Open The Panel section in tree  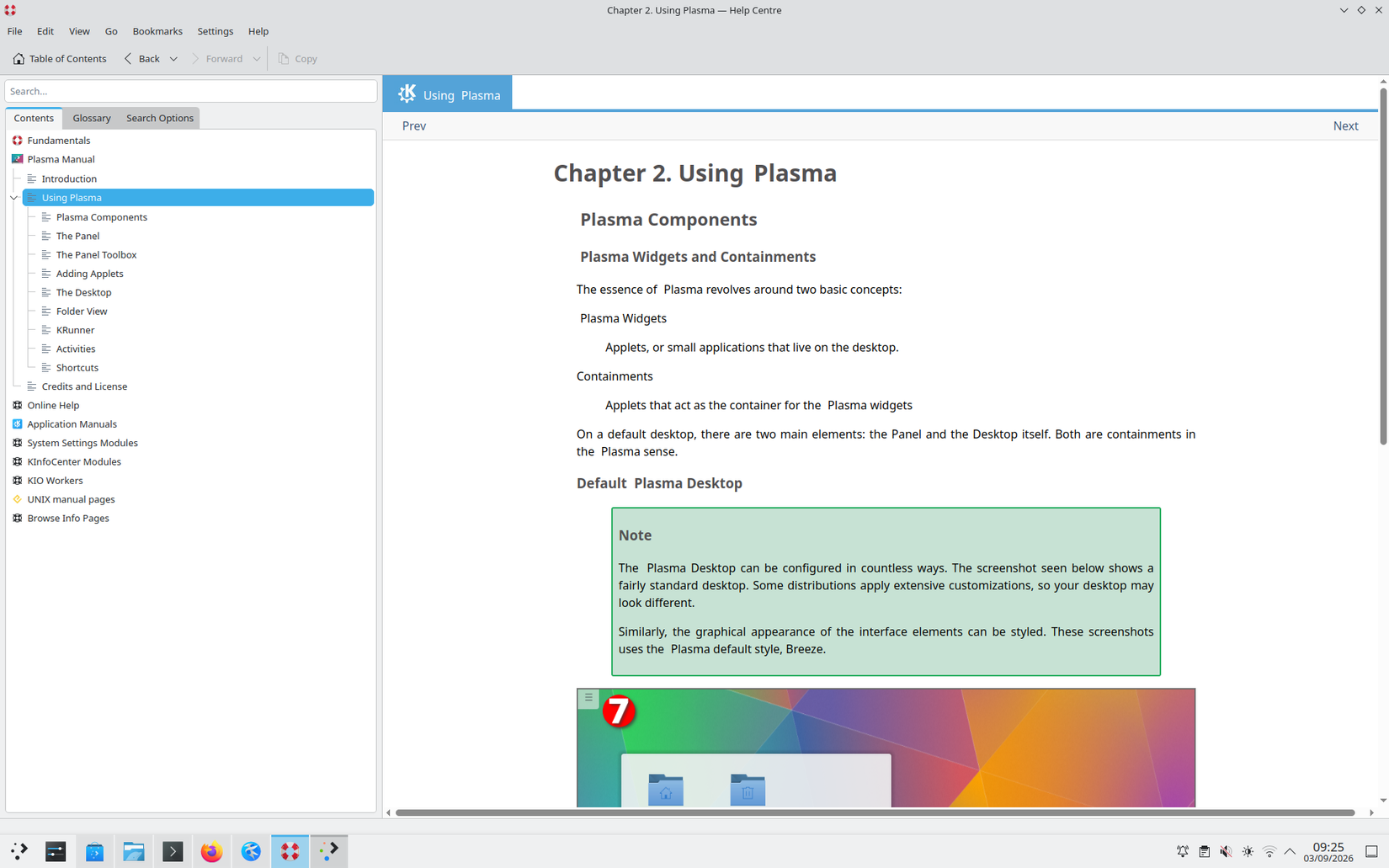pyautogui.click(x=77, y=236)
